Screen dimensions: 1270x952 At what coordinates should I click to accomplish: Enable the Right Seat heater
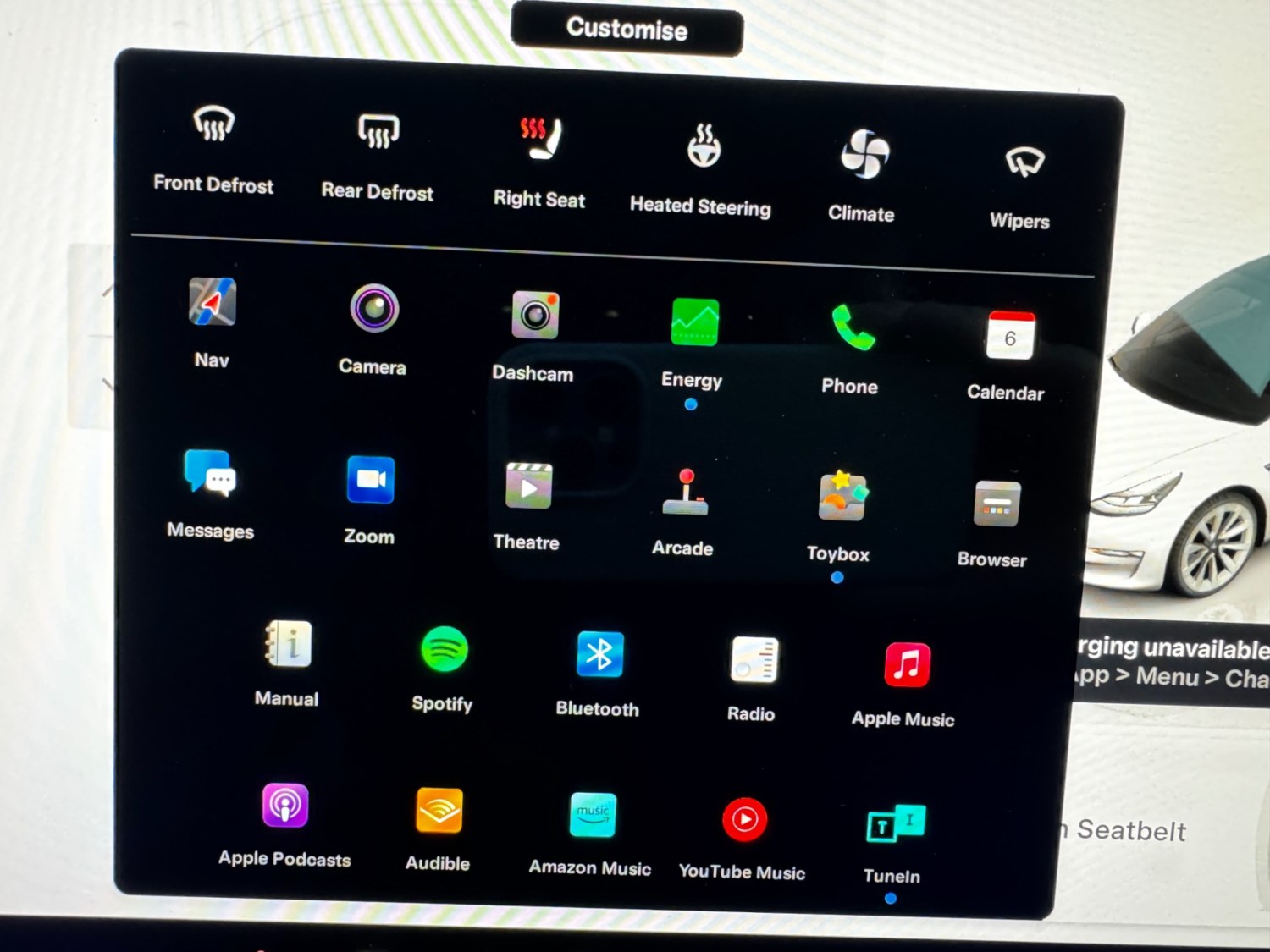tap(540, 138)
